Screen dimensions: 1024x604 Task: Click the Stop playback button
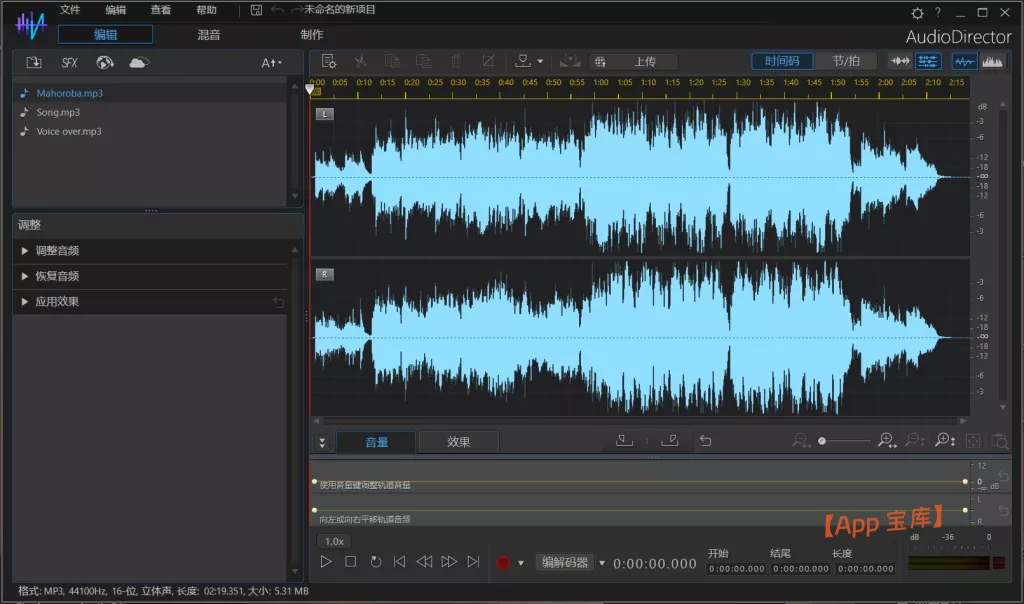(x=351, y=562)
